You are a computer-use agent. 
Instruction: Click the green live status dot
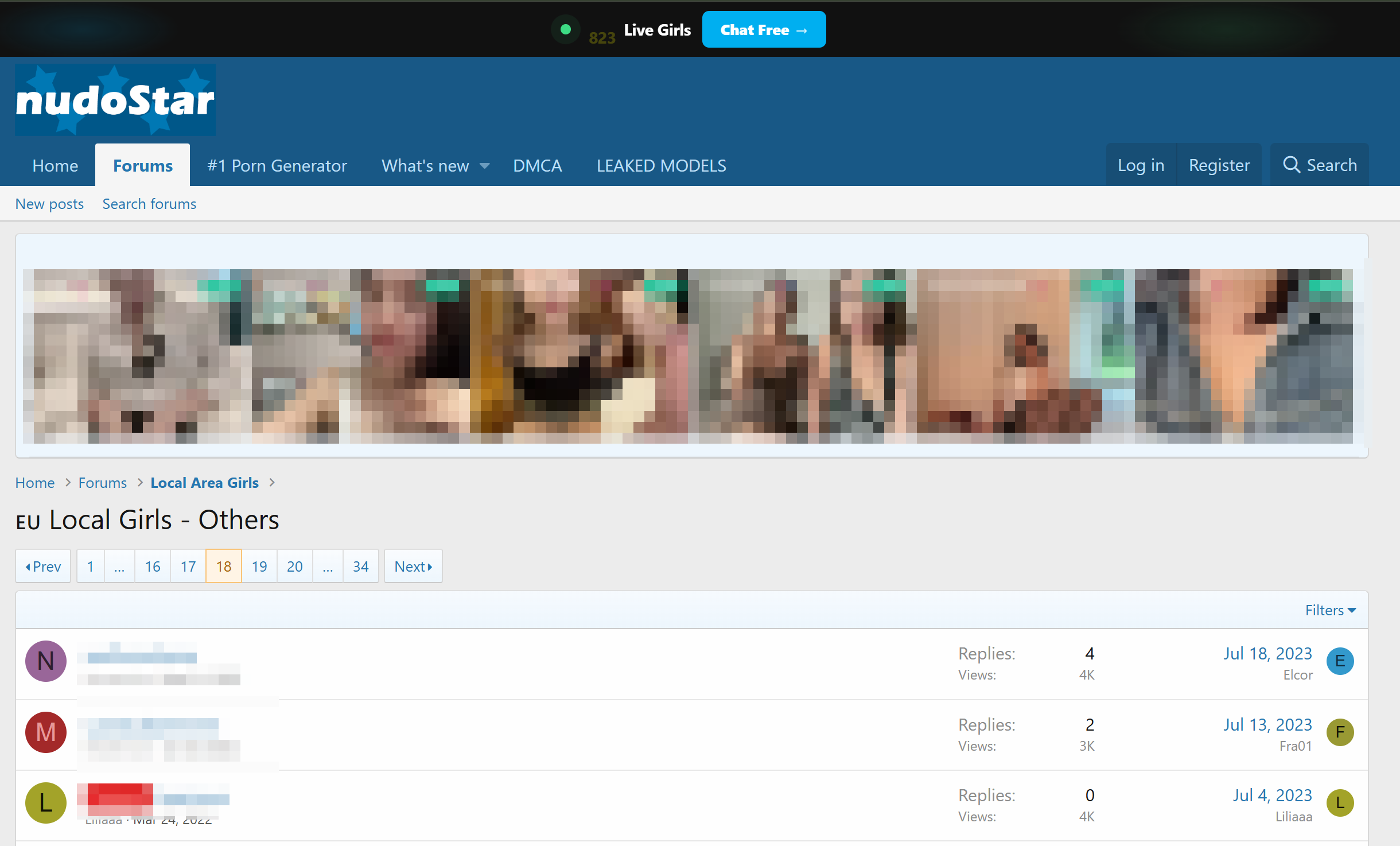(x=566, y=29)
